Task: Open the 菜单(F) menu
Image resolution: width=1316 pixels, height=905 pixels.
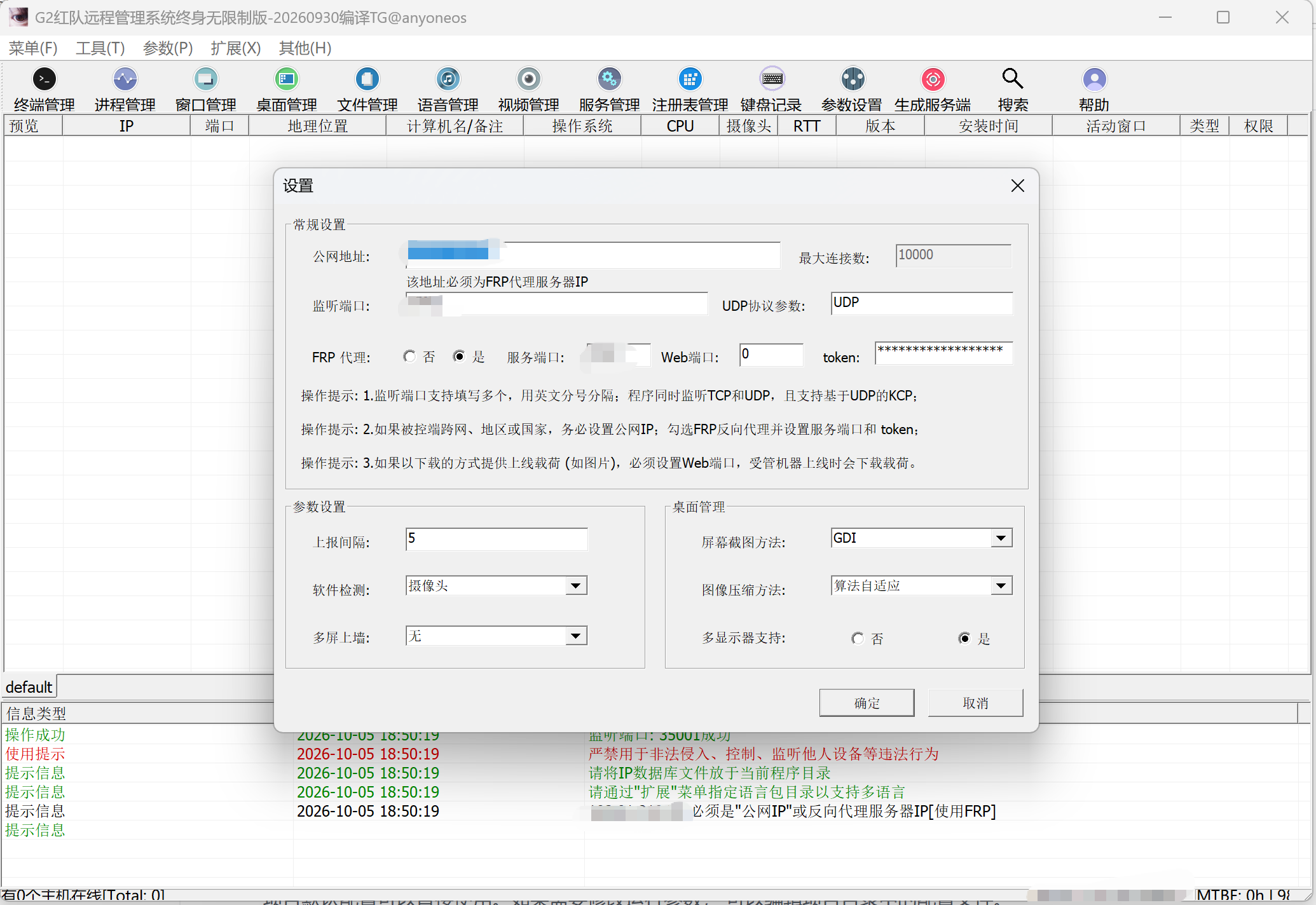Action: point(33,48)
